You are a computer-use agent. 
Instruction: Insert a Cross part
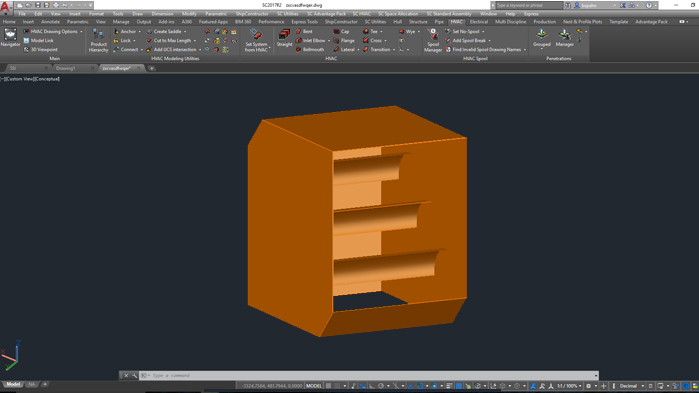coord(372,41)
